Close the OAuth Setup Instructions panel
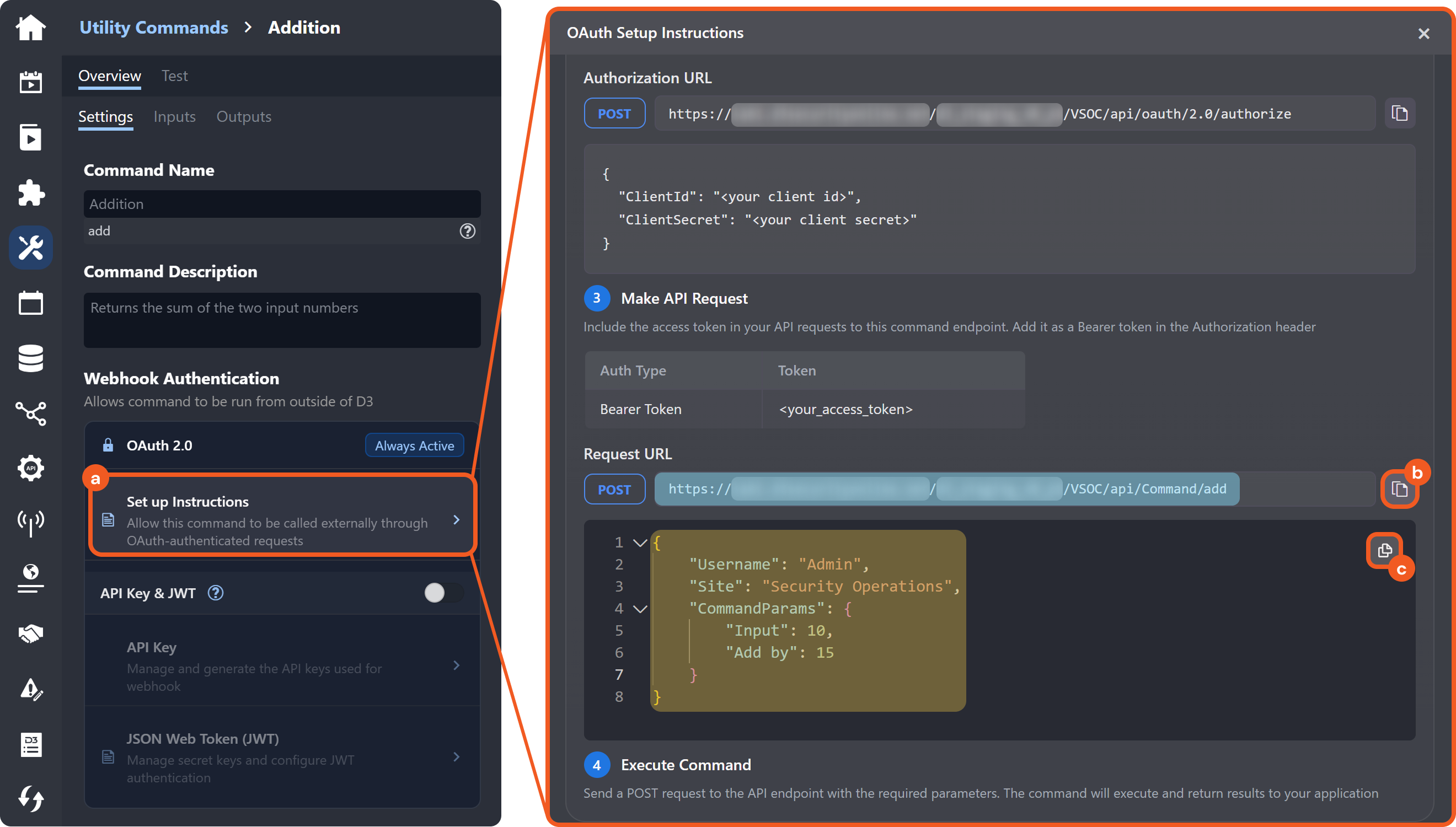 pos(1423,34)
